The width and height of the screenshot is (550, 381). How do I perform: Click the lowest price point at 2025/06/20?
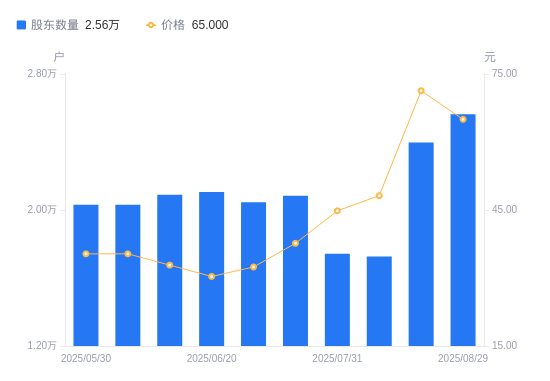pyautogui.click(x=212, y=276)
